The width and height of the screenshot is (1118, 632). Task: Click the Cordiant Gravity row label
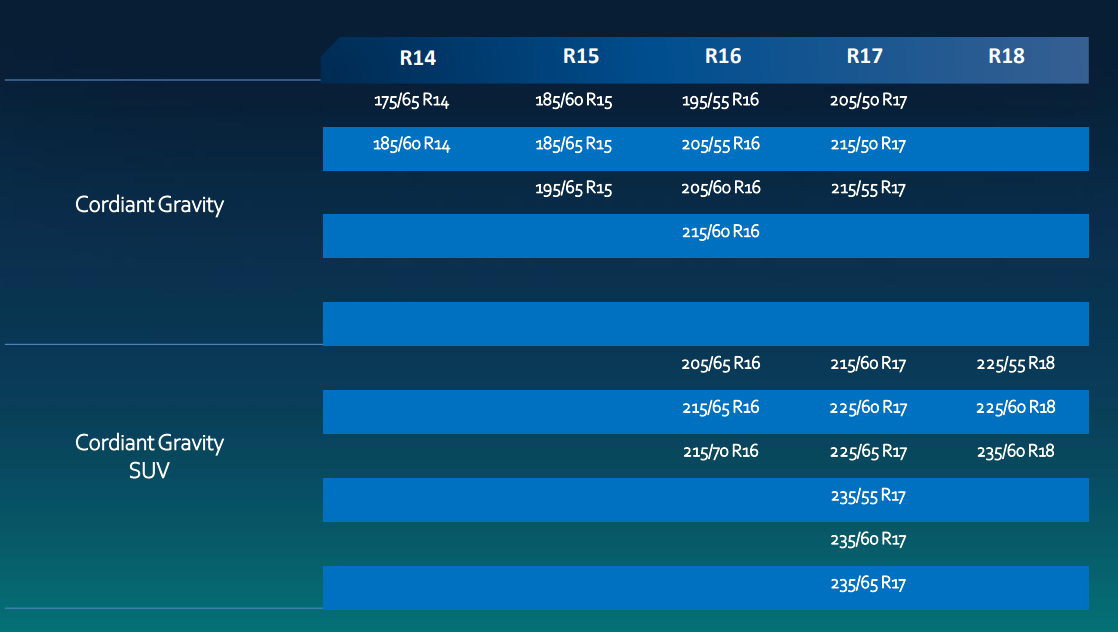pos(150,205)
